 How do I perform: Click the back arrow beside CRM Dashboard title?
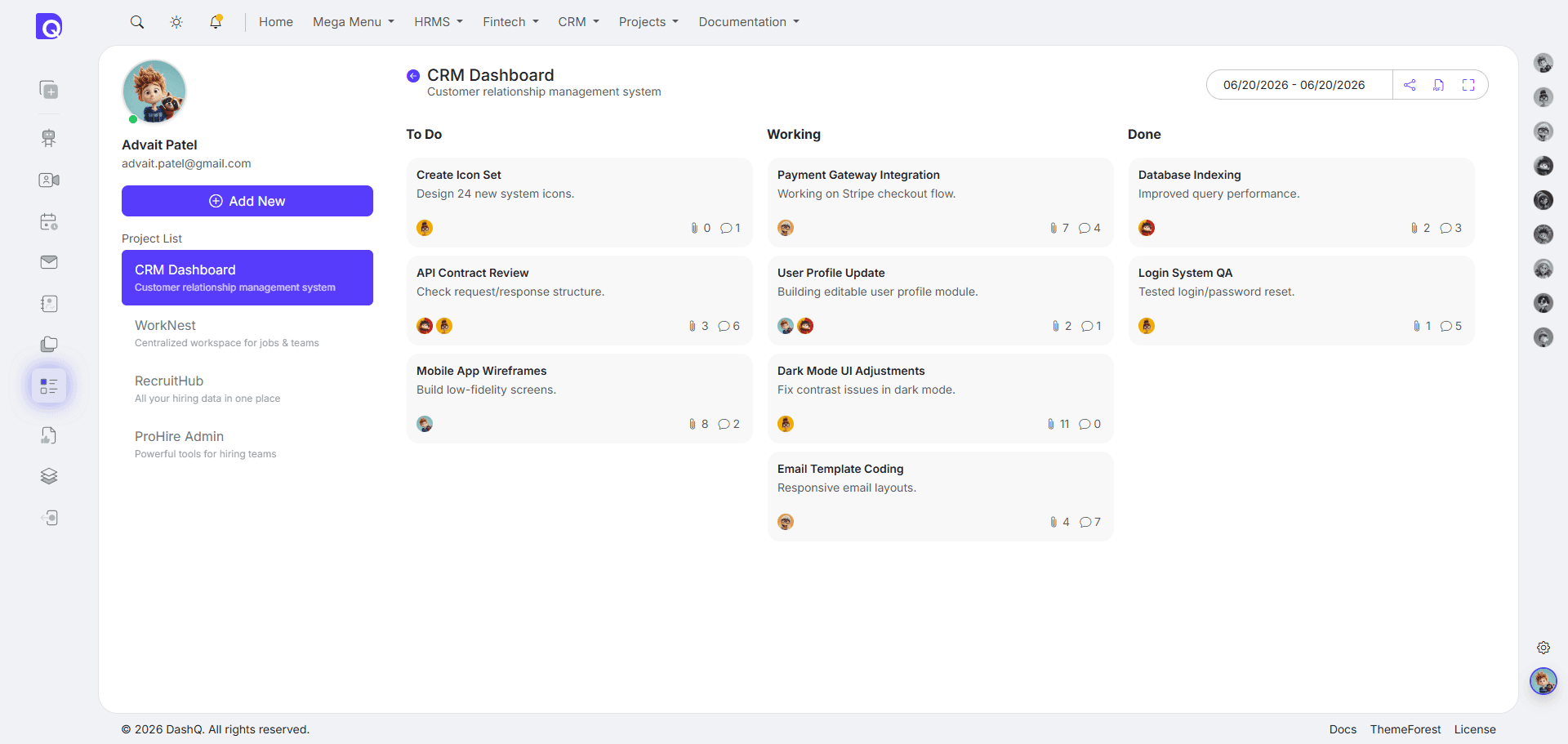pyautogui.click(x=413, y=76)
